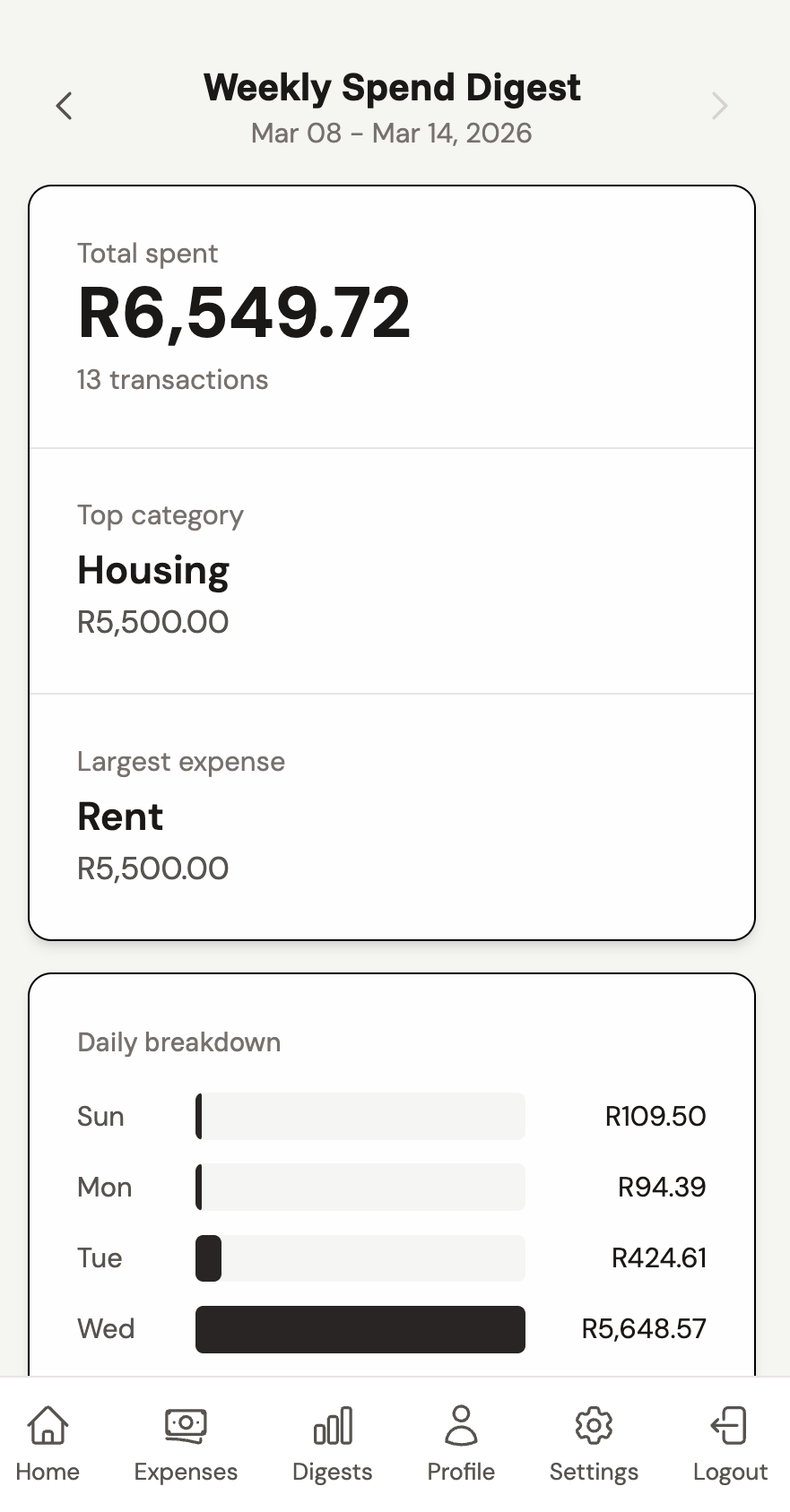Image resolution: width=790 pixels, height=1512 pixels.
Task: Tap the Digests bar chart icon
Action: [x=333, y=1425]
